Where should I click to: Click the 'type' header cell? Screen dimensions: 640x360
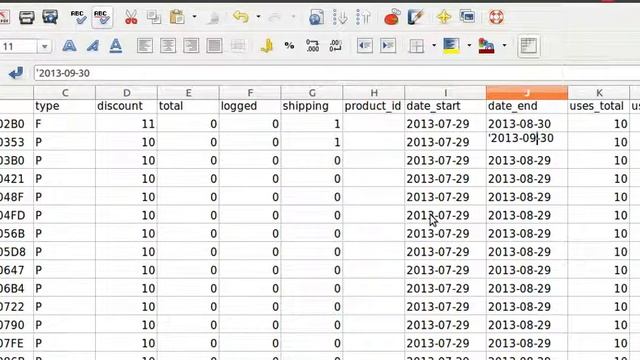click(64, 106)
